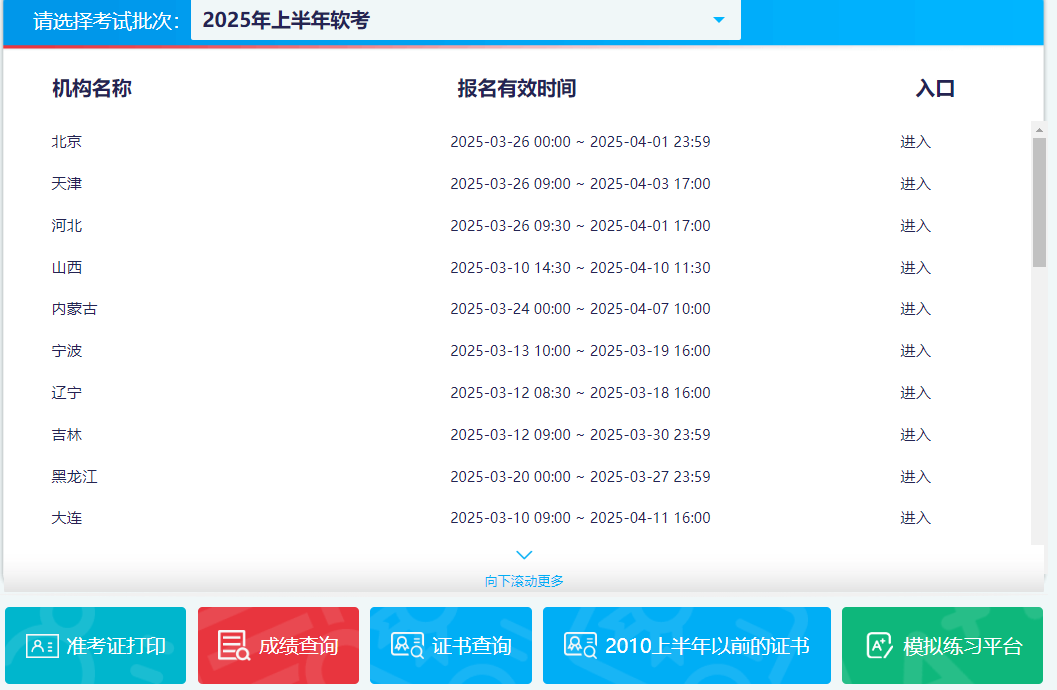Click the 模拟练习平台 A+ paper icon

pos(879,646)
